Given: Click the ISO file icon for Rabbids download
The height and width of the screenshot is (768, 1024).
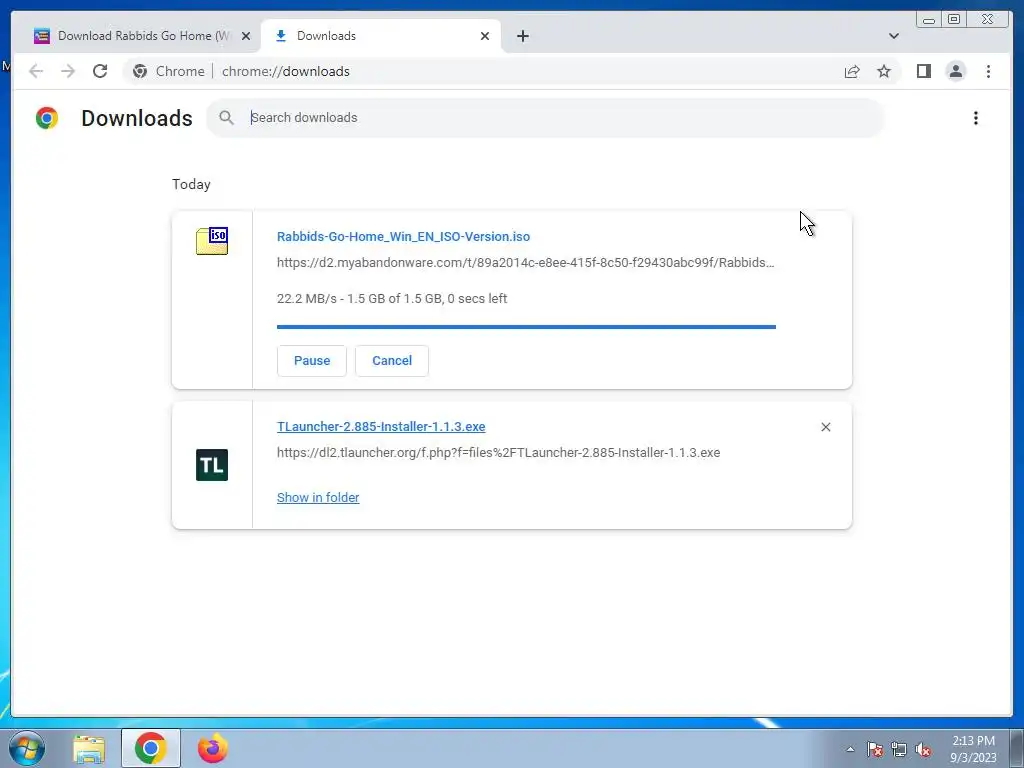Looking at the screenshot, I should coord(212,241).
